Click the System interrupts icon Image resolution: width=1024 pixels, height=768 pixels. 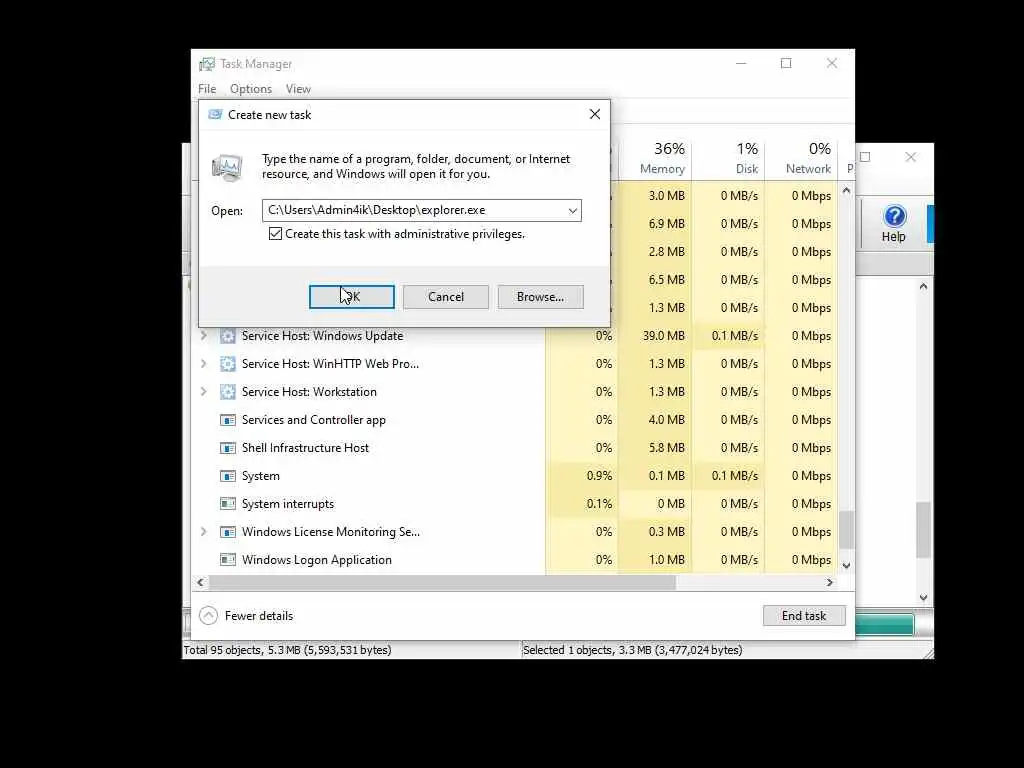227,504
